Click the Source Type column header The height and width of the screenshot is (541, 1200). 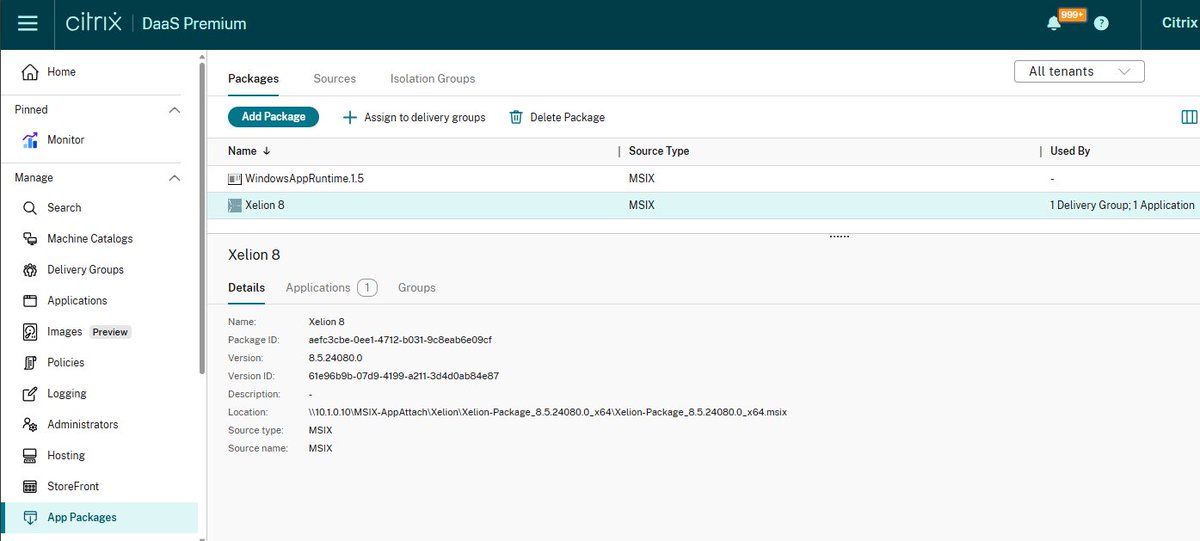(659, 151)
